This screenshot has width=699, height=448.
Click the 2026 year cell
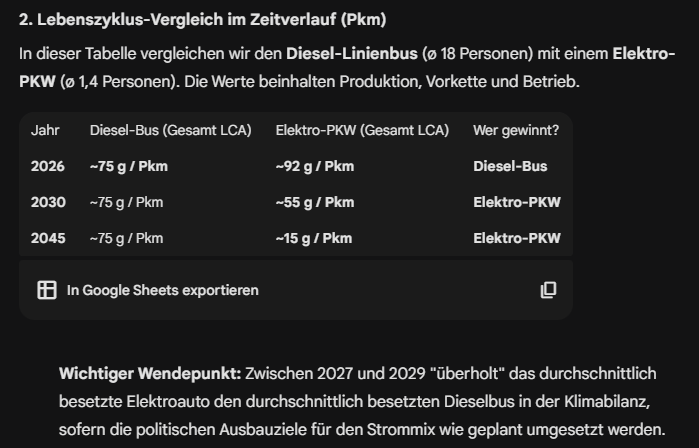coord(47,166)
